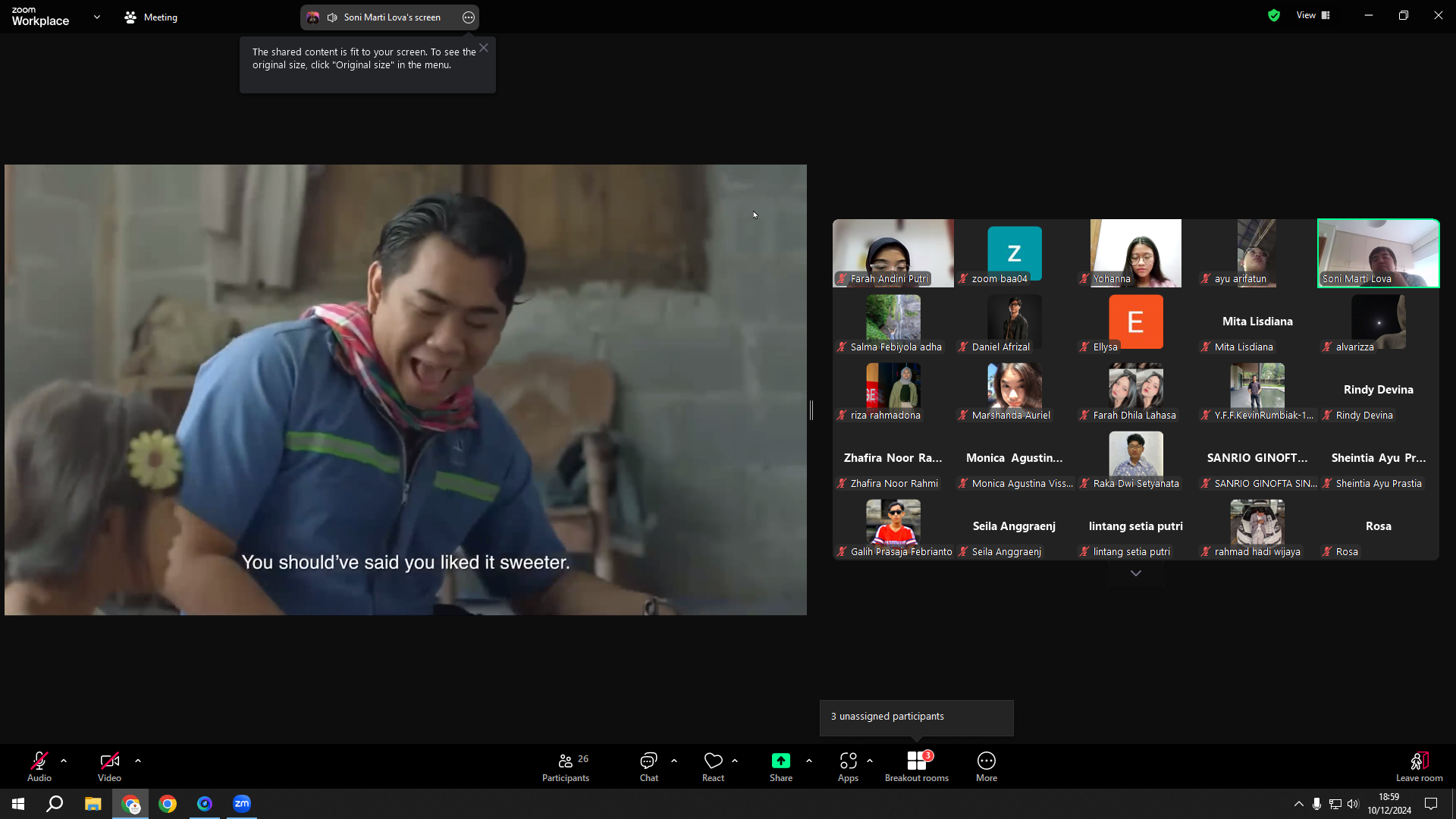Expand the Zoom Workplace dropdown arrow

(x=97, y=17)
